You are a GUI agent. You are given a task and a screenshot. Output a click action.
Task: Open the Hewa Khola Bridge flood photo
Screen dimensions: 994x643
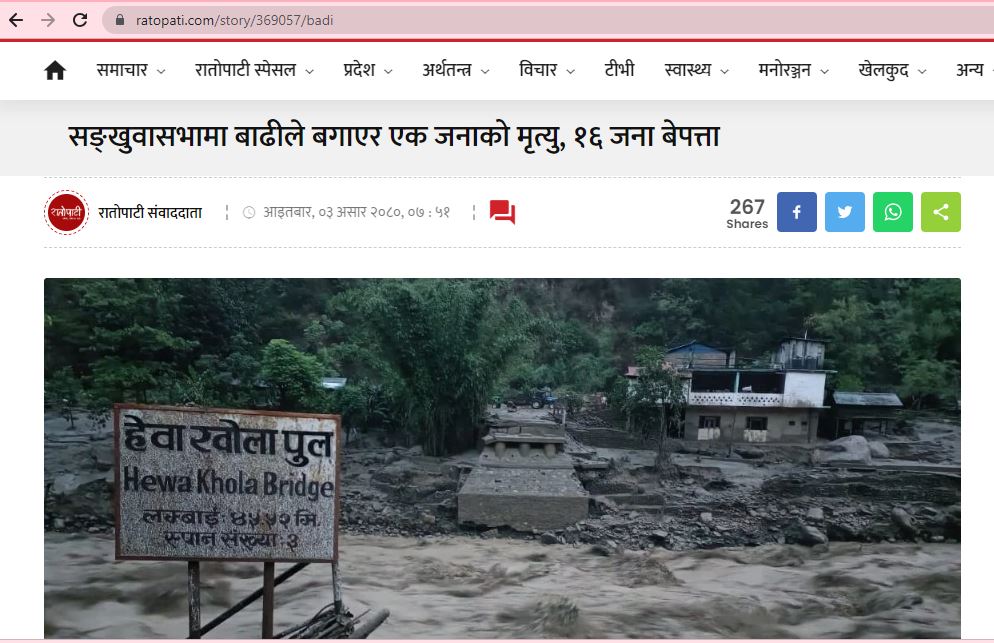(x=502, y=458)
